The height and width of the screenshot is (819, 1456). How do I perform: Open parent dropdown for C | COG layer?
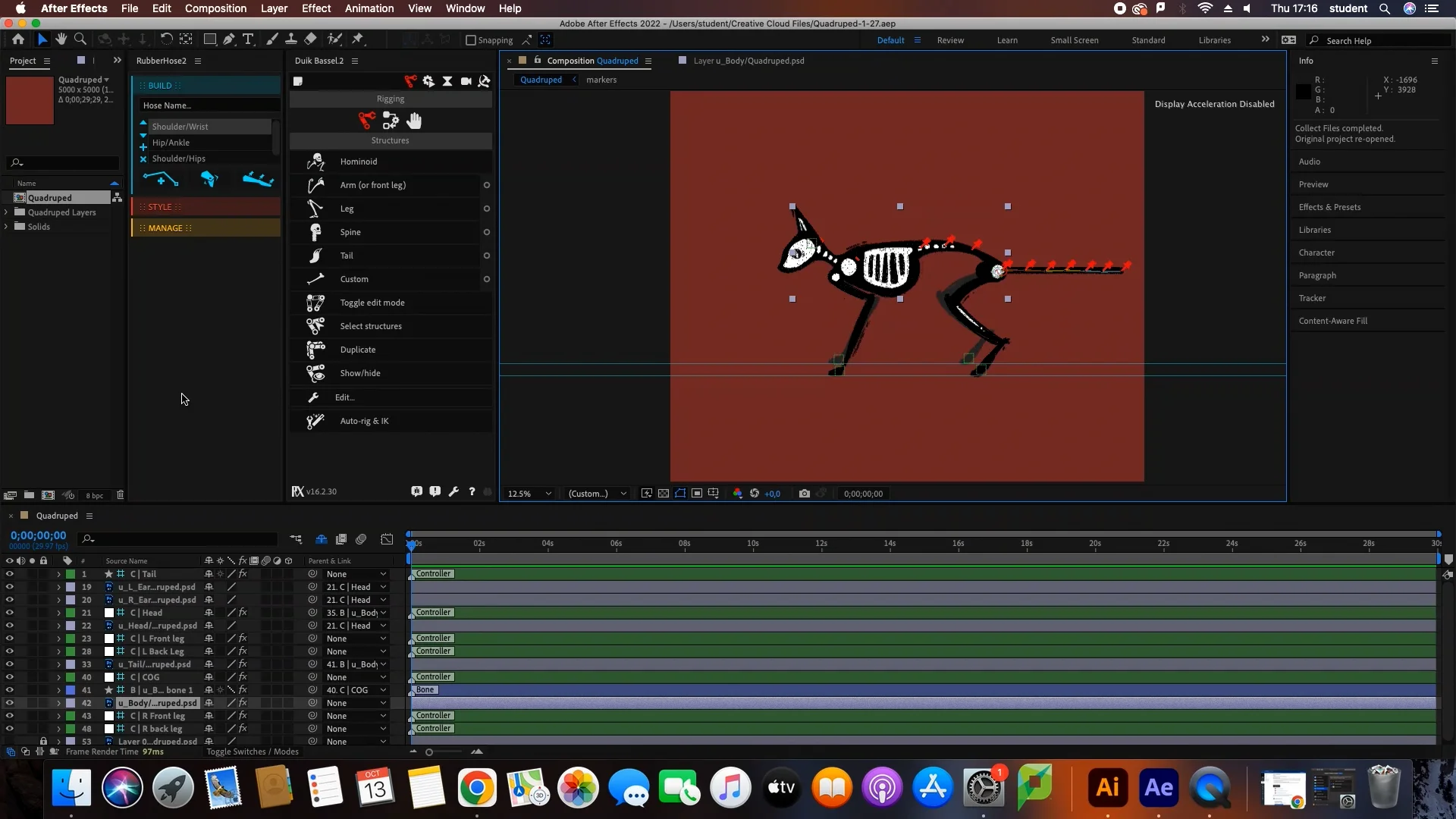tap(356, 677)
